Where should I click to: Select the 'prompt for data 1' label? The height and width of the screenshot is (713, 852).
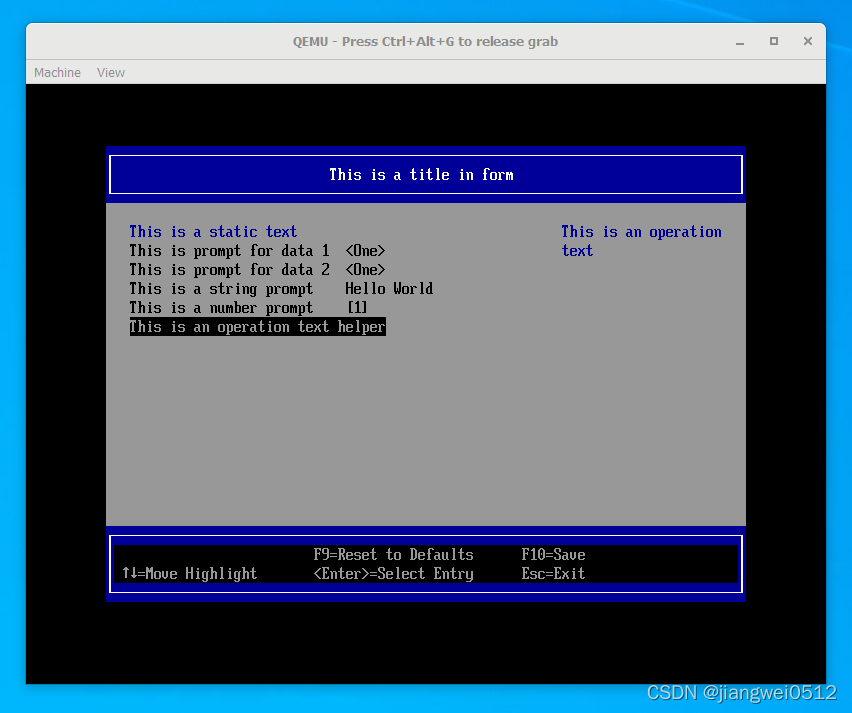coord(229,251)
